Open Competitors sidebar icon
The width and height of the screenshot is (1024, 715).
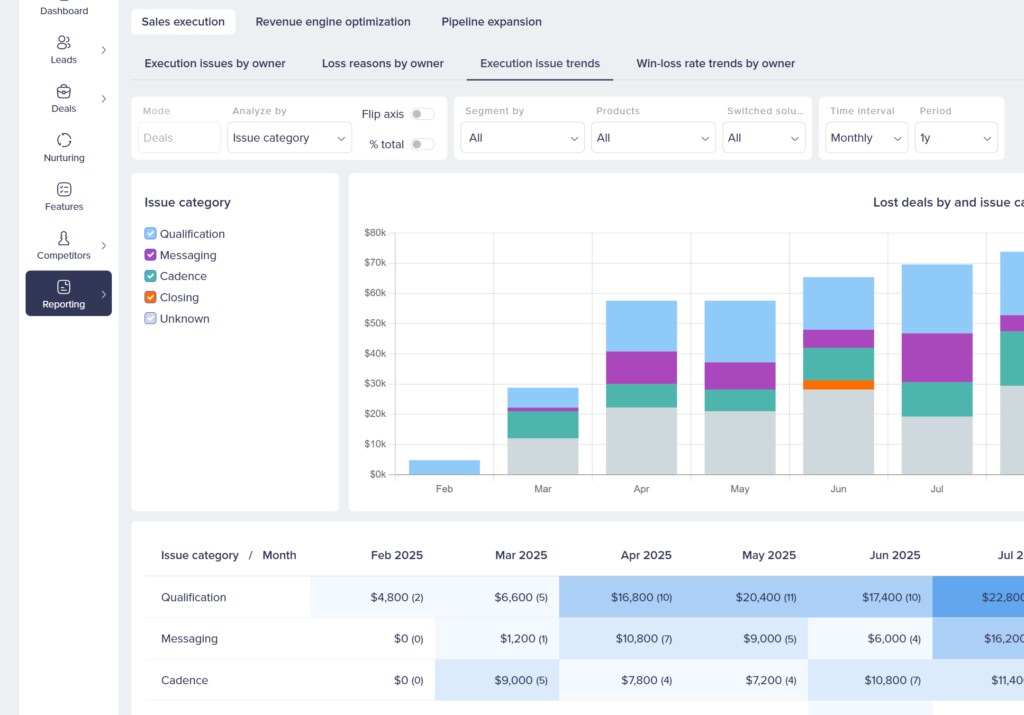click(64, 238)
